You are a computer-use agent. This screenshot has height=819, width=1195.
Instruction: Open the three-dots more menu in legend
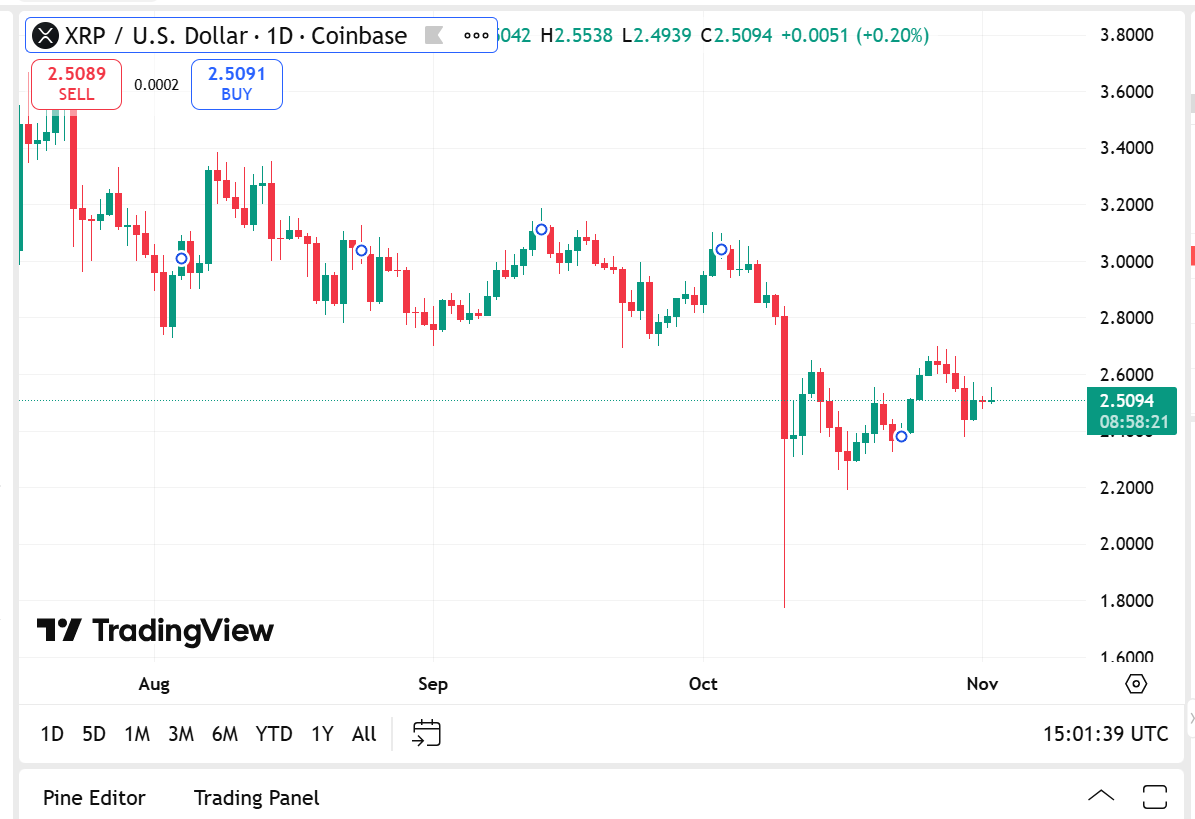click(477, 36)
